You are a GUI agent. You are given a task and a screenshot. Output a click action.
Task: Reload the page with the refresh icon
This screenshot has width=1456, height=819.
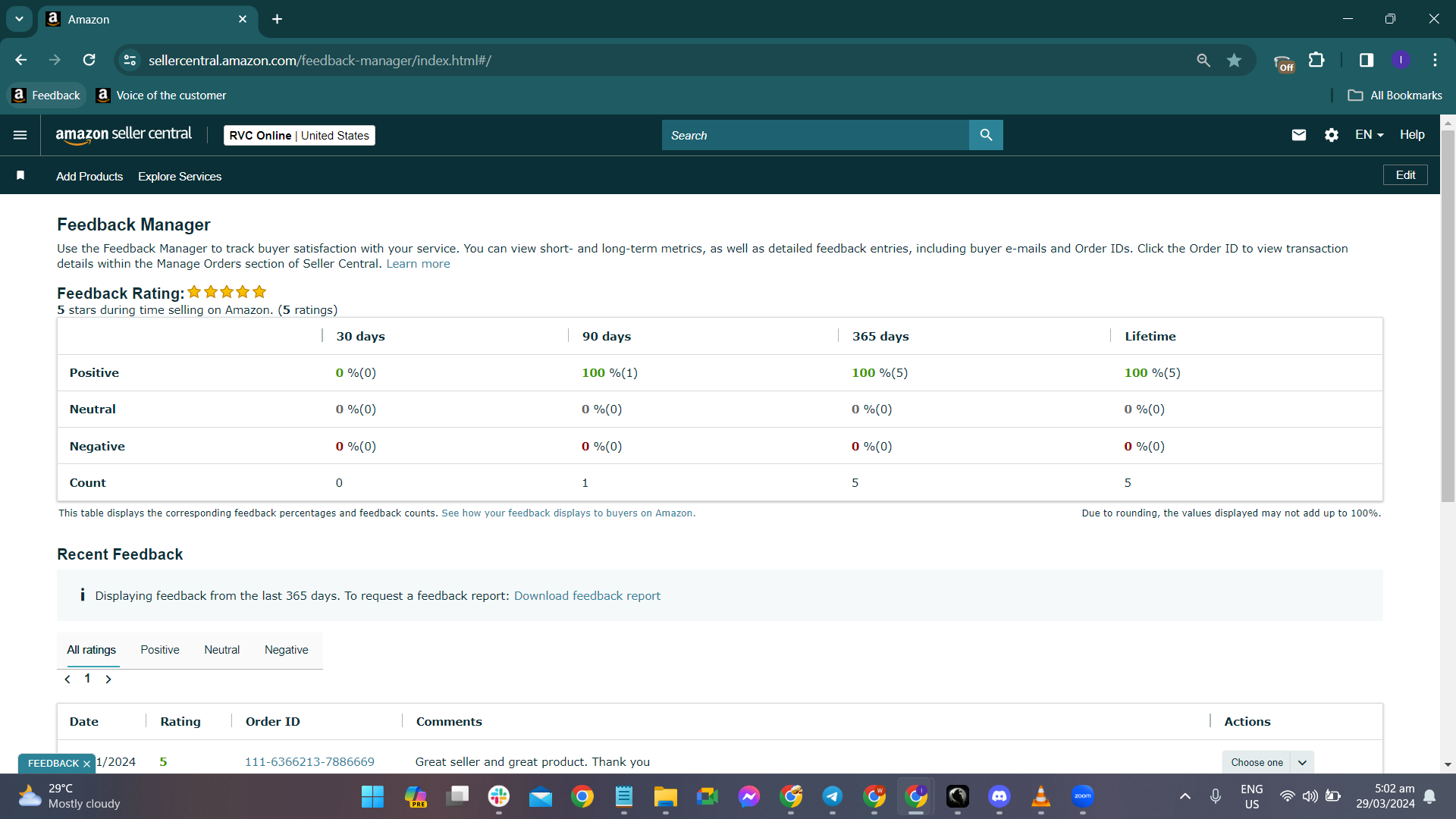coord(89,60)
